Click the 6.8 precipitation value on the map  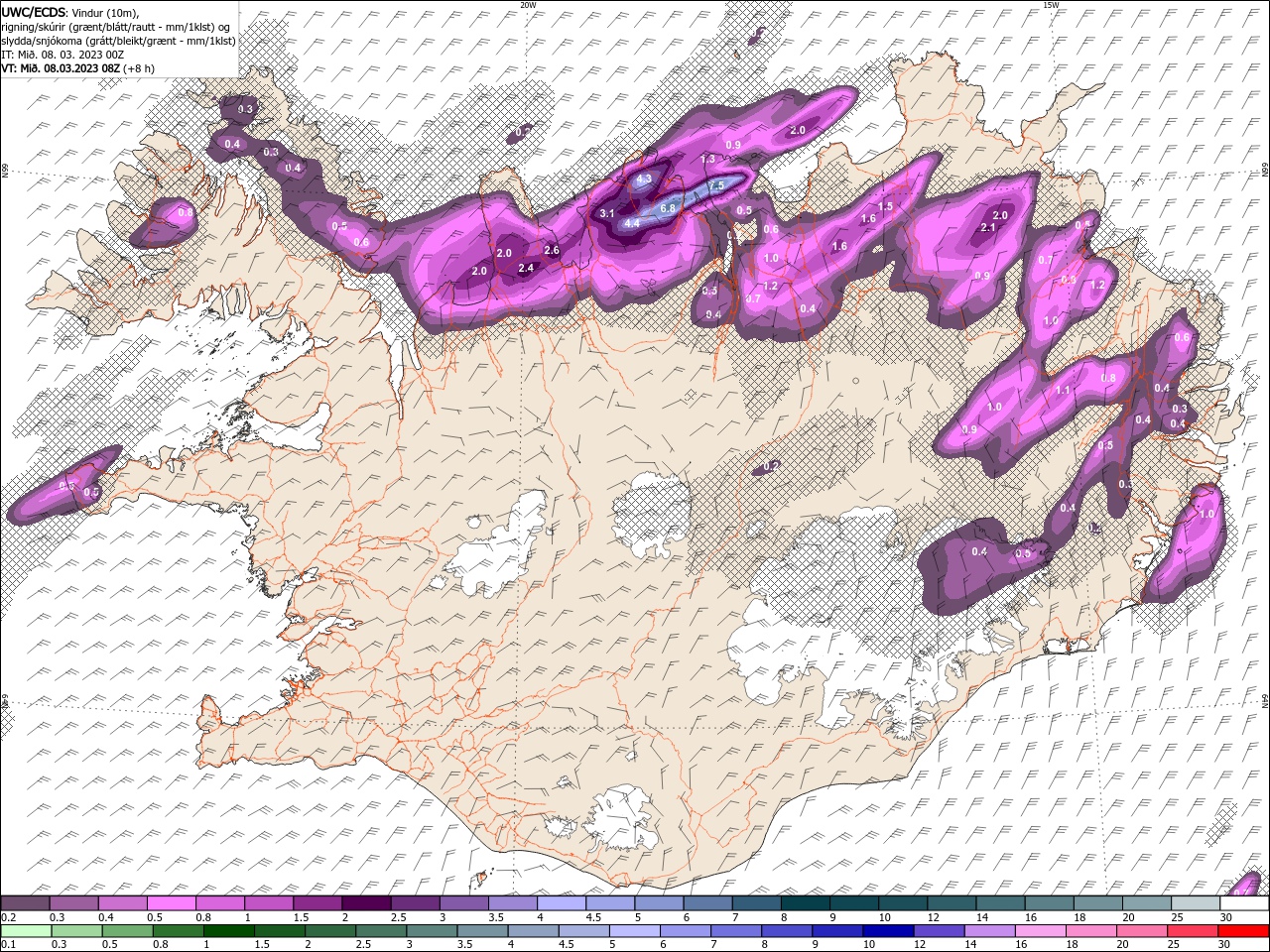[x=668, y=208]
